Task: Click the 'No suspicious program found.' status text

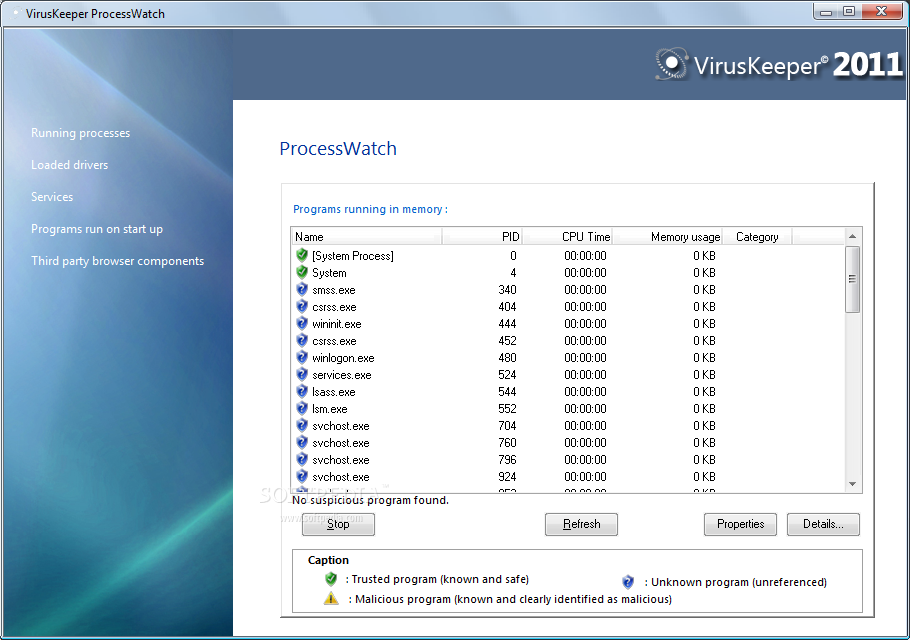Action: (x=370, y=500)
